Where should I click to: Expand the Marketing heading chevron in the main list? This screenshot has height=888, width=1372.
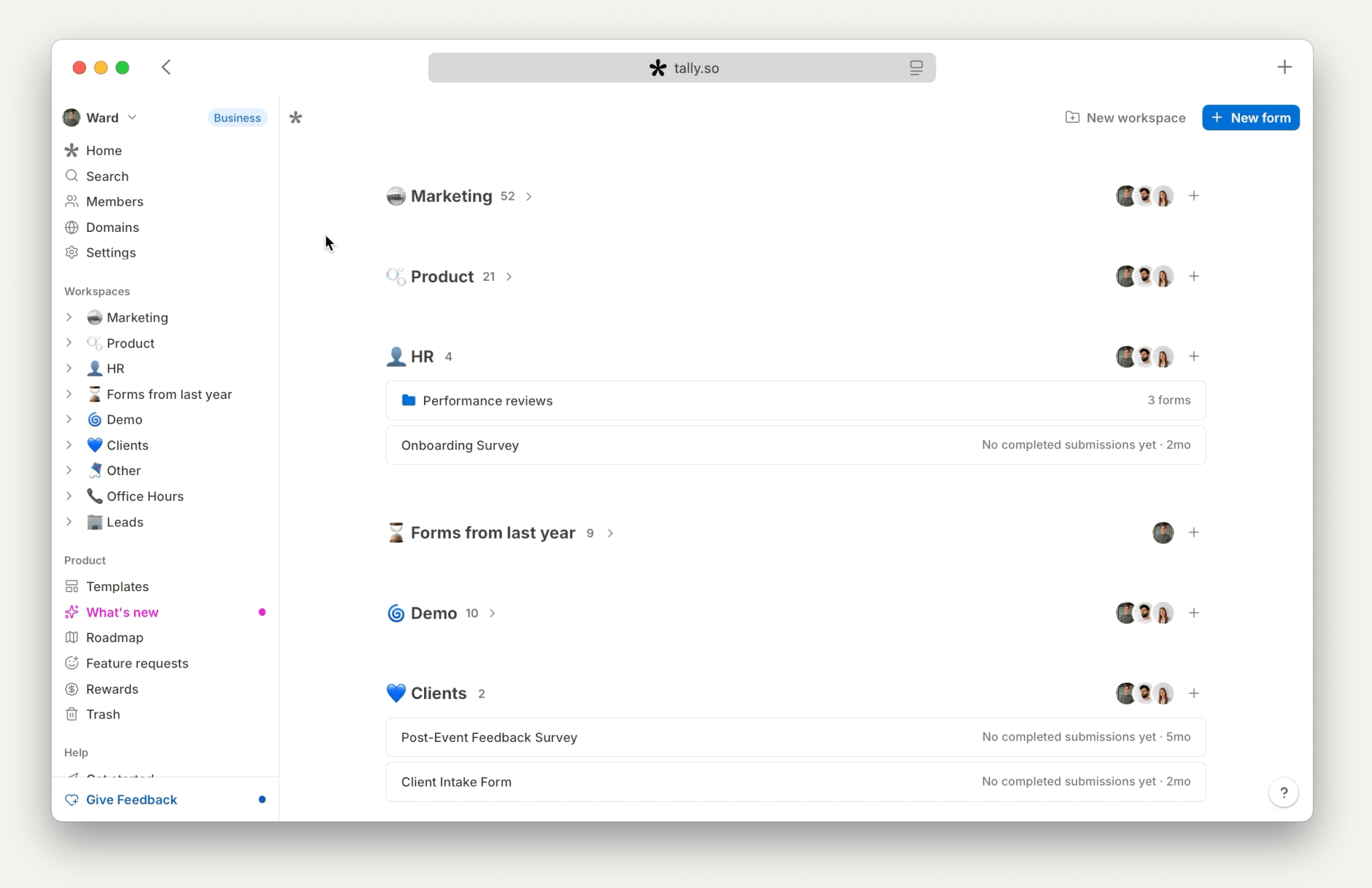click(x=529, y=196)
